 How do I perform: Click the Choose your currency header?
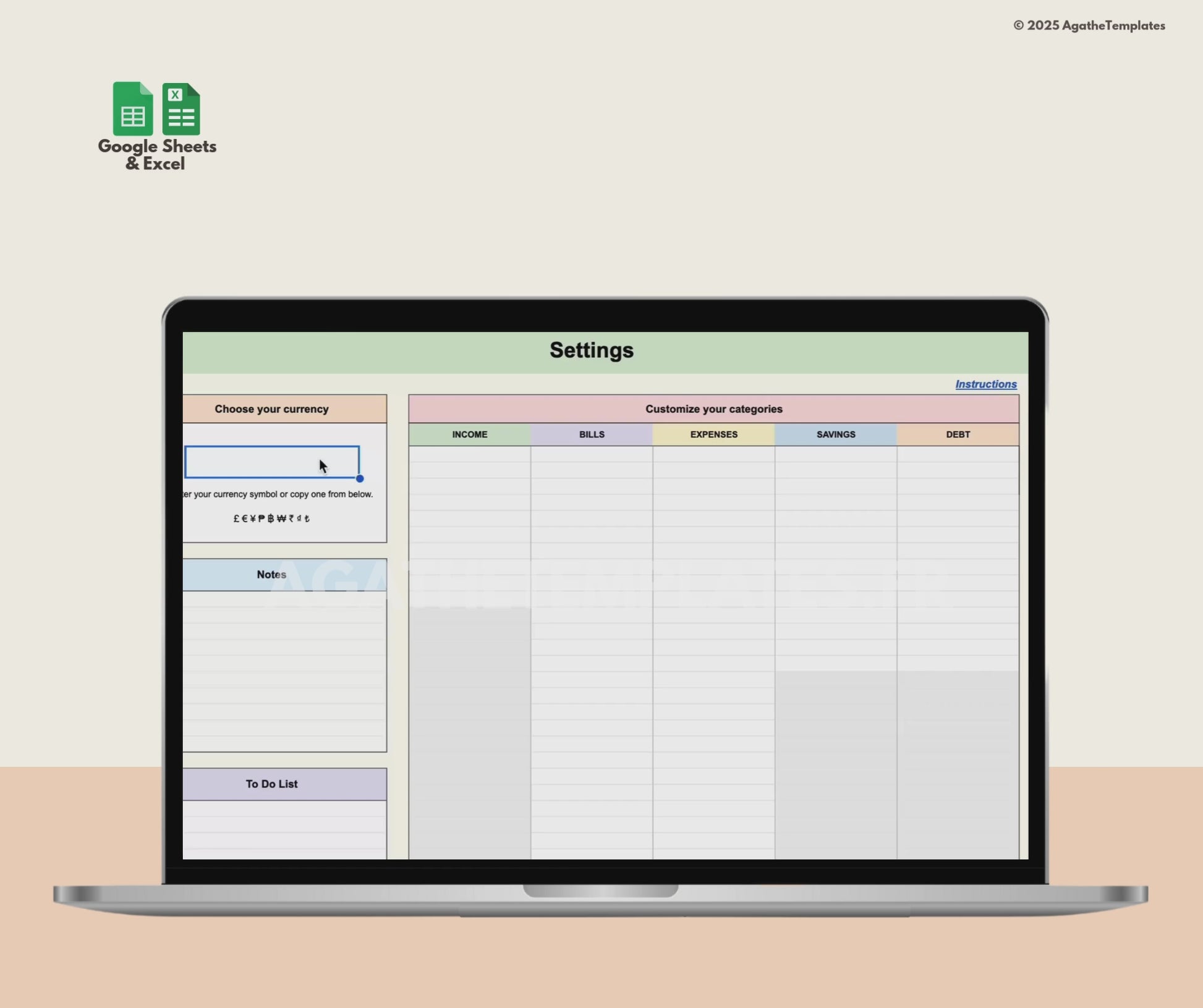(x=272, y=409)
